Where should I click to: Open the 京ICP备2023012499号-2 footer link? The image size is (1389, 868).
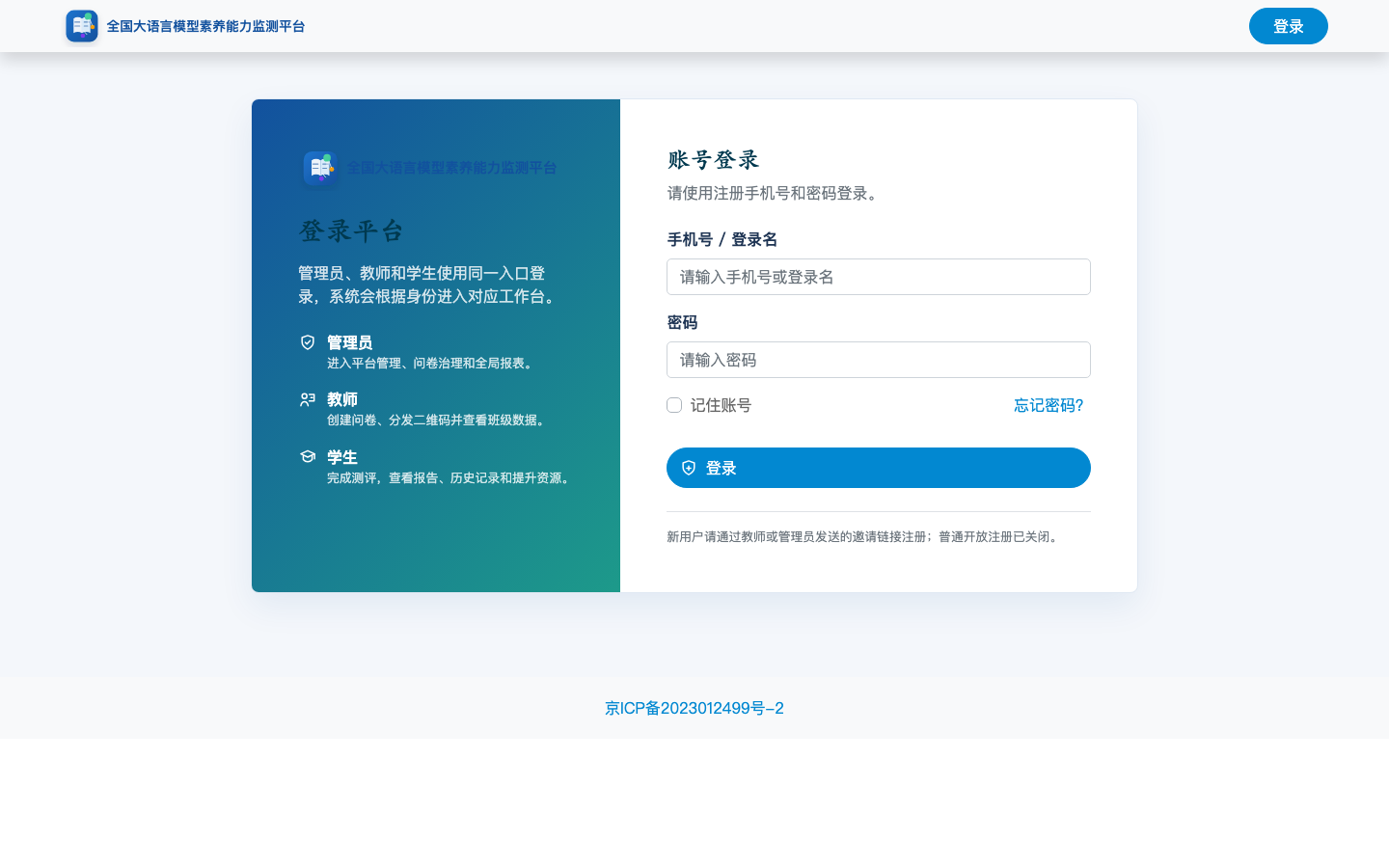(x=694, y=708)
